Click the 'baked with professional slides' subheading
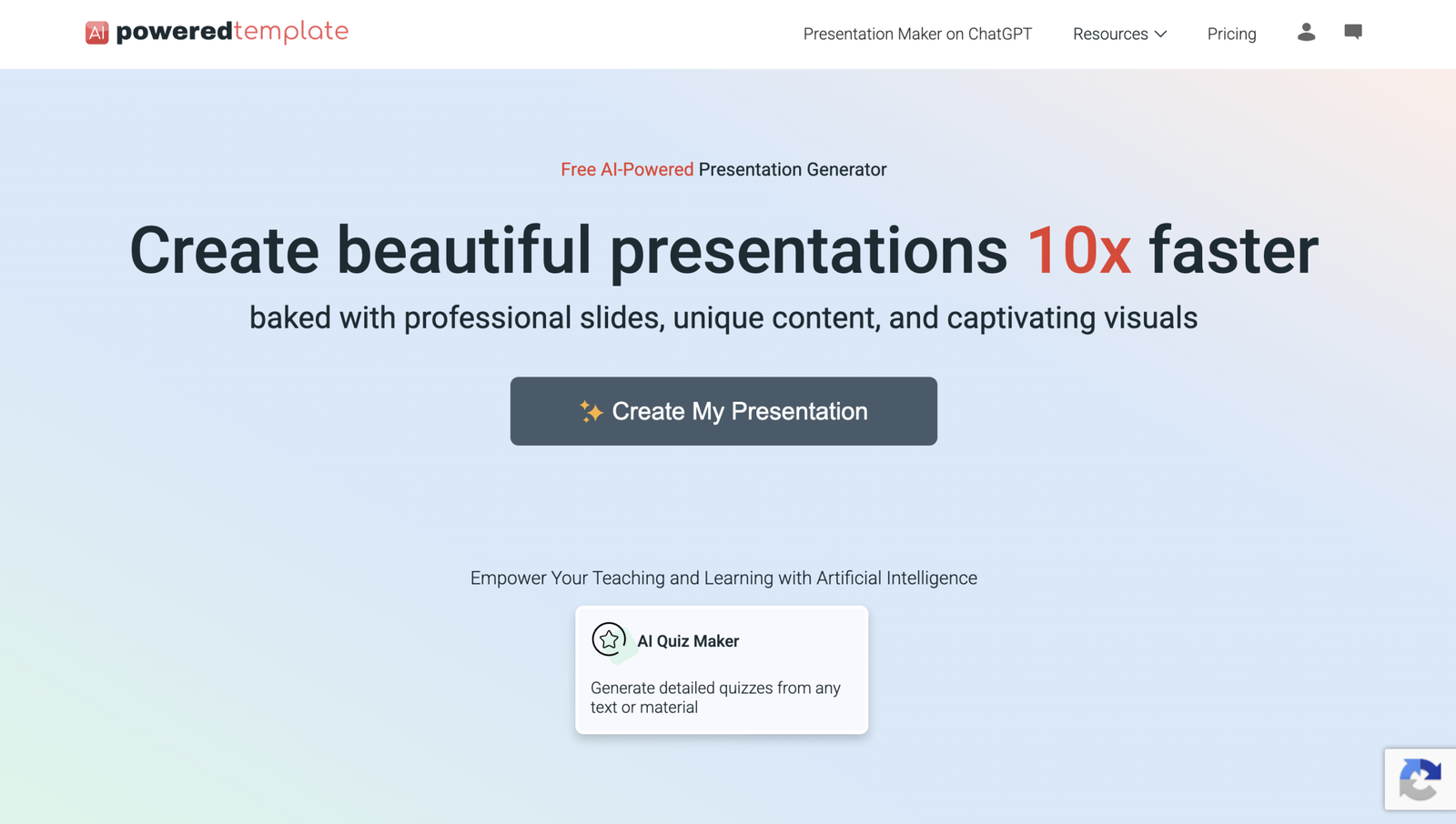 [723, 317]
